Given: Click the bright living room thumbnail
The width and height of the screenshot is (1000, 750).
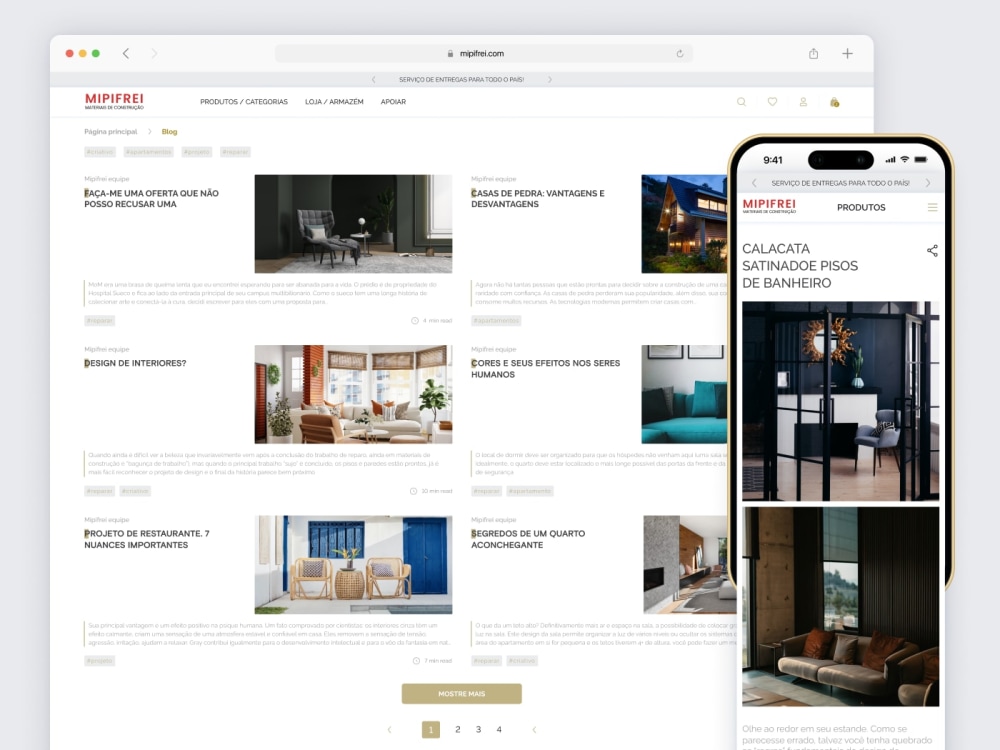Looking at the screenshot, I should coord(353,394).
